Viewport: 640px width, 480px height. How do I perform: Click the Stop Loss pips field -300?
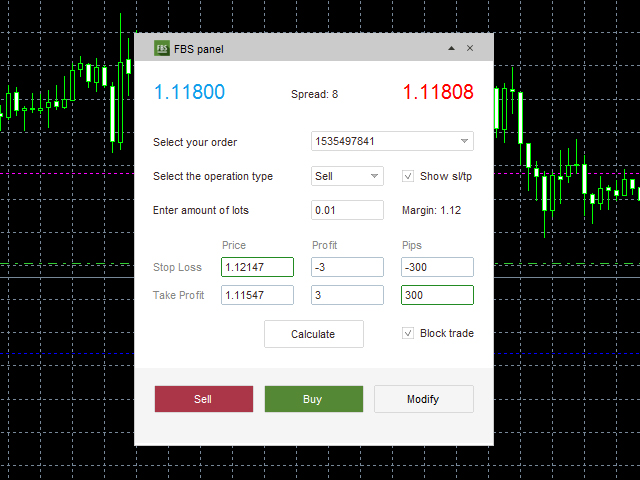tap(437, 267)
